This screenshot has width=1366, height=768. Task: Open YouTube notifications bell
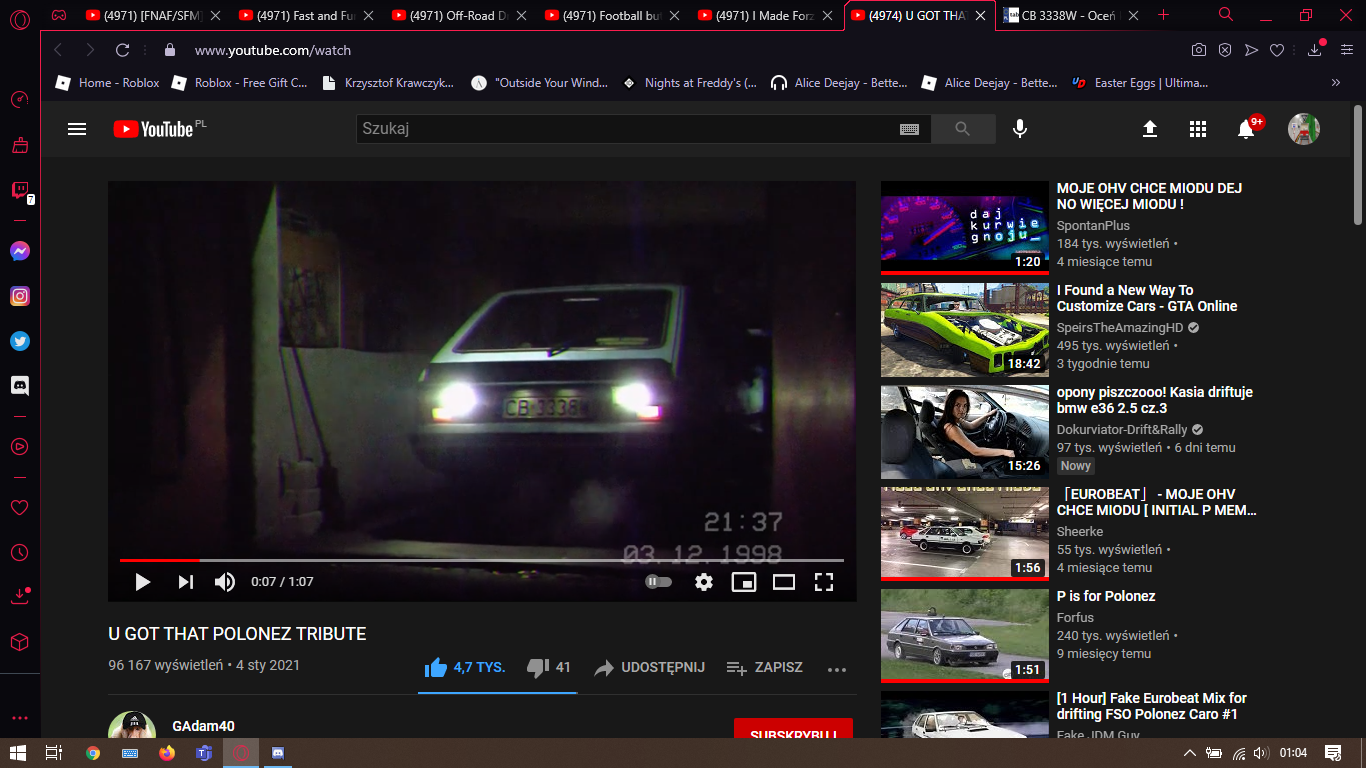[x=1246, y=129]
